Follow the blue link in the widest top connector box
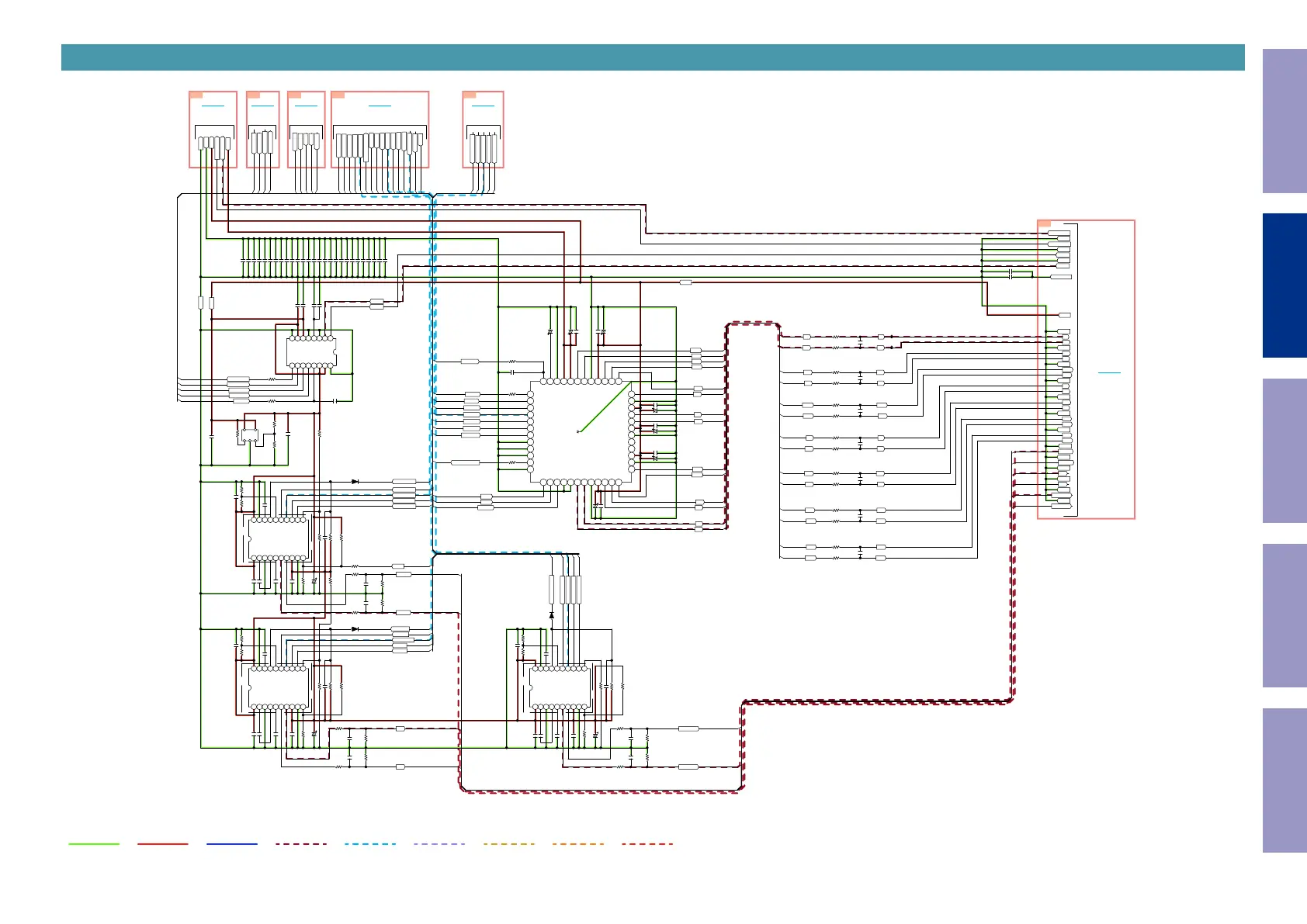Viewport: 1307px width, 924px height. click(x=380, y=106)
